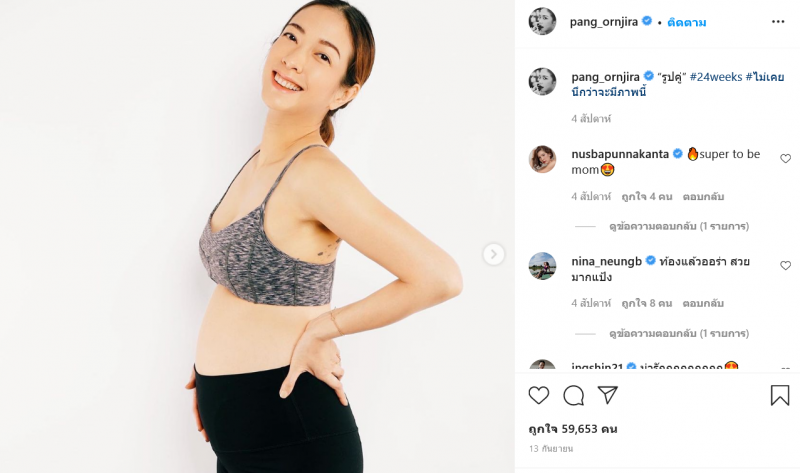Open nina_neungb's profile avatar
Viewport: 800px width, 473px height.
pos(542,266)
